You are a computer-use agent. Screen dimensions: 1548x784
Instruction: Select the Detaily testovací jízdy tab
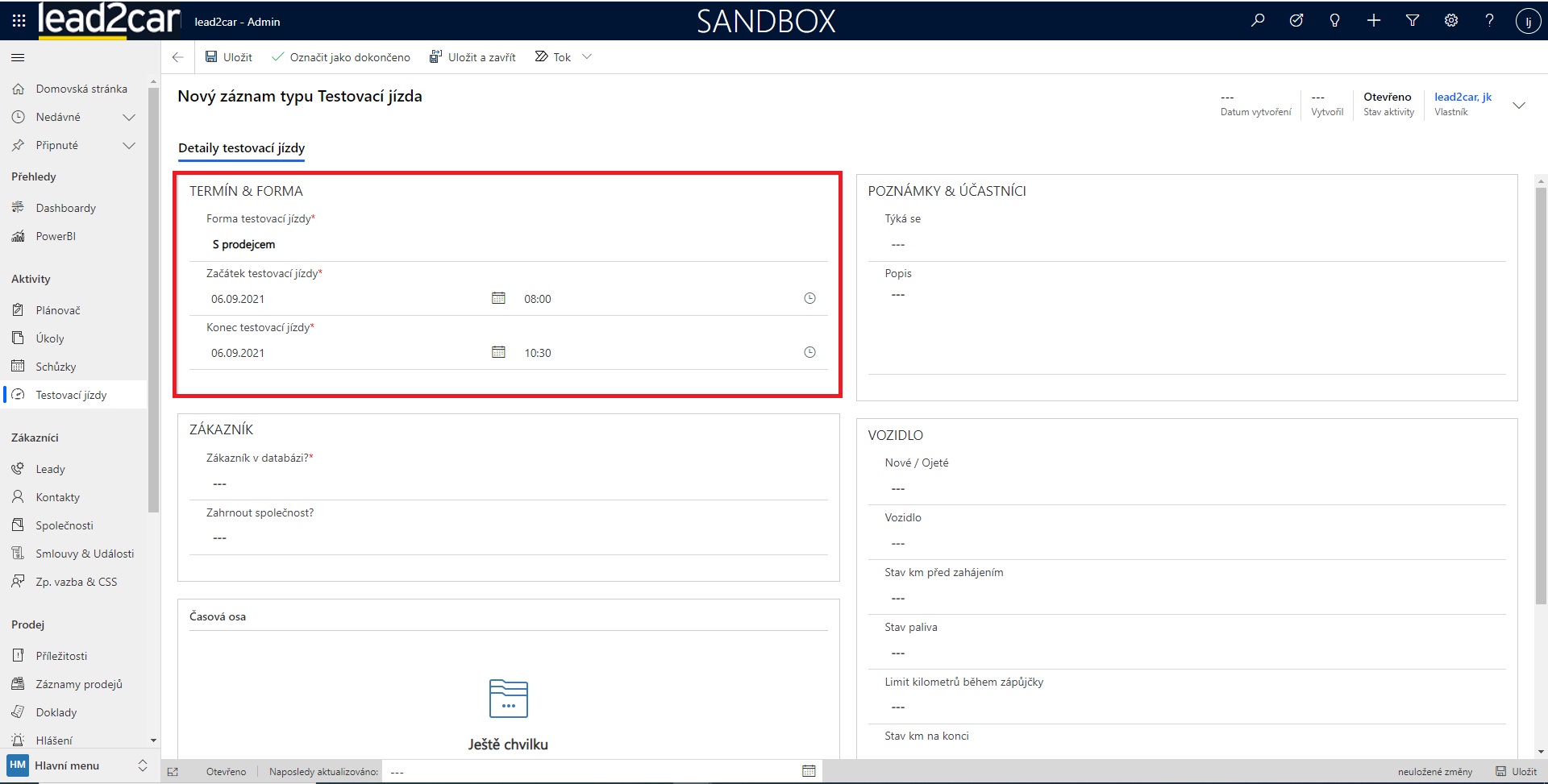(x=241, y=148)
